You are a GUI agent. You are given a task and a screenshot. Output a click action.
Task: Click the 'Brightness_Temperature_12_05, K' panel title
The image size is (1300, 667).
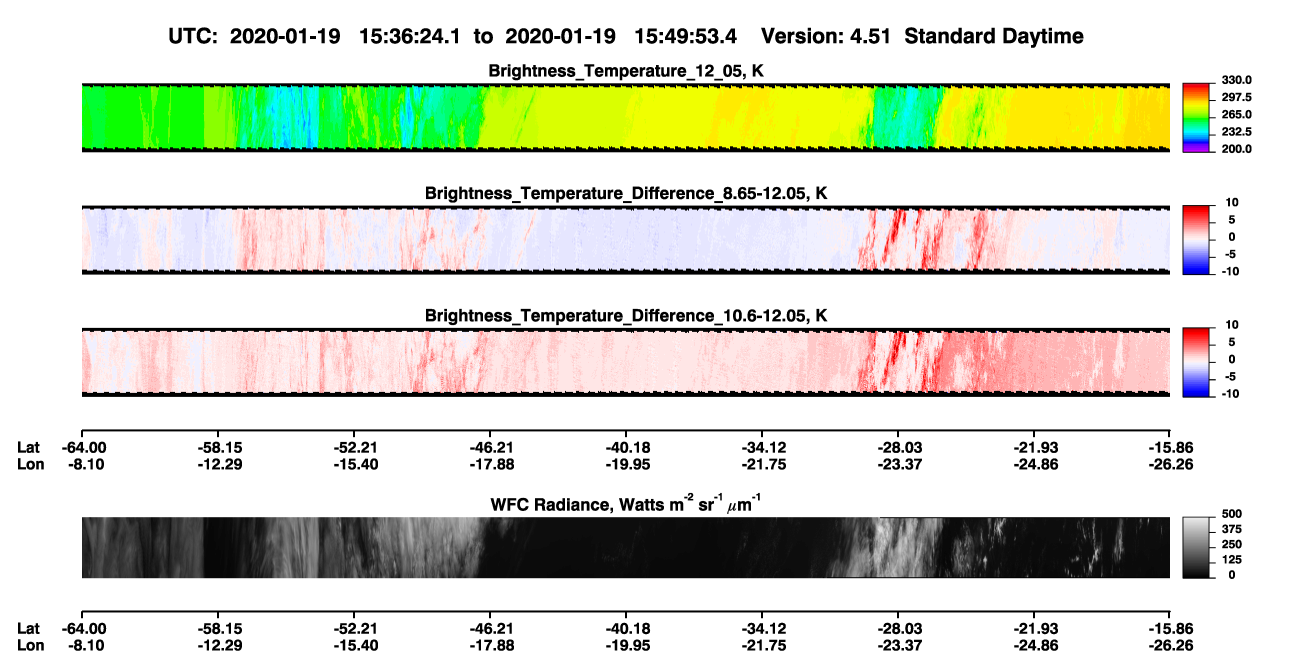(x=626, y=71)
